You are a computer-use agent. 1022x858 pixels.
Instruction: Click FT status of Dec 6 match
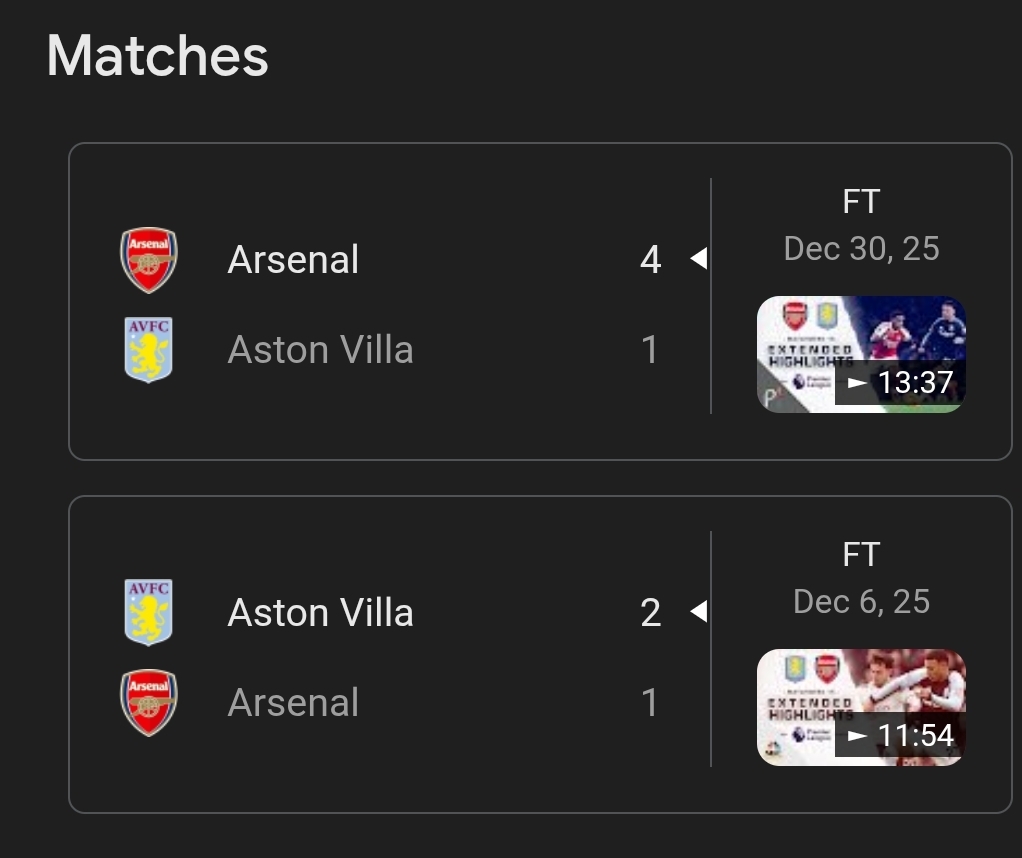(862, 555)
